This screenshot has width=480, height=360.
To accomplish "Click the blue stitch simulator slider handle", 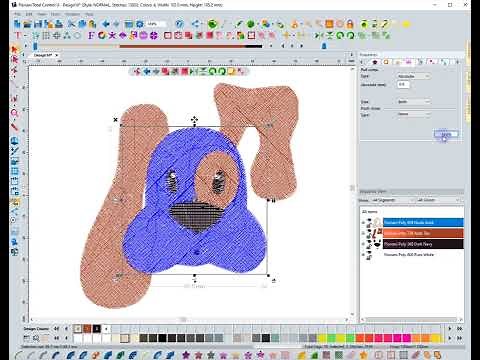I will [x=35, y=46].
